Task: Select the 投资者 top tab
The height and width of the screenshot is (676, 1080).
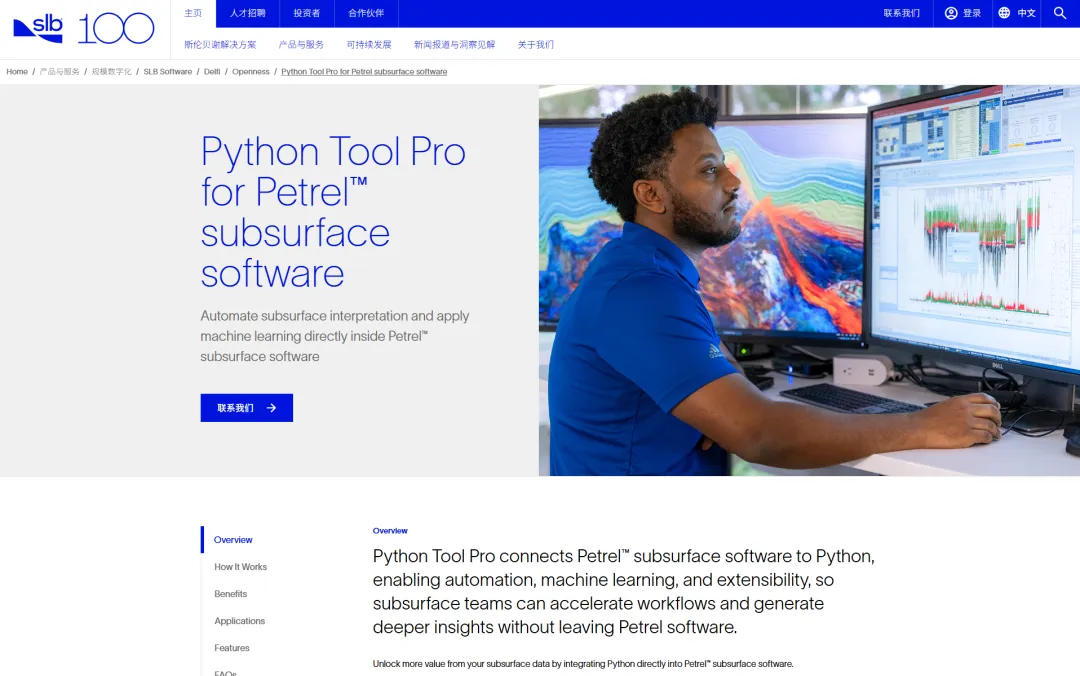Action: (x=307, y=13)
